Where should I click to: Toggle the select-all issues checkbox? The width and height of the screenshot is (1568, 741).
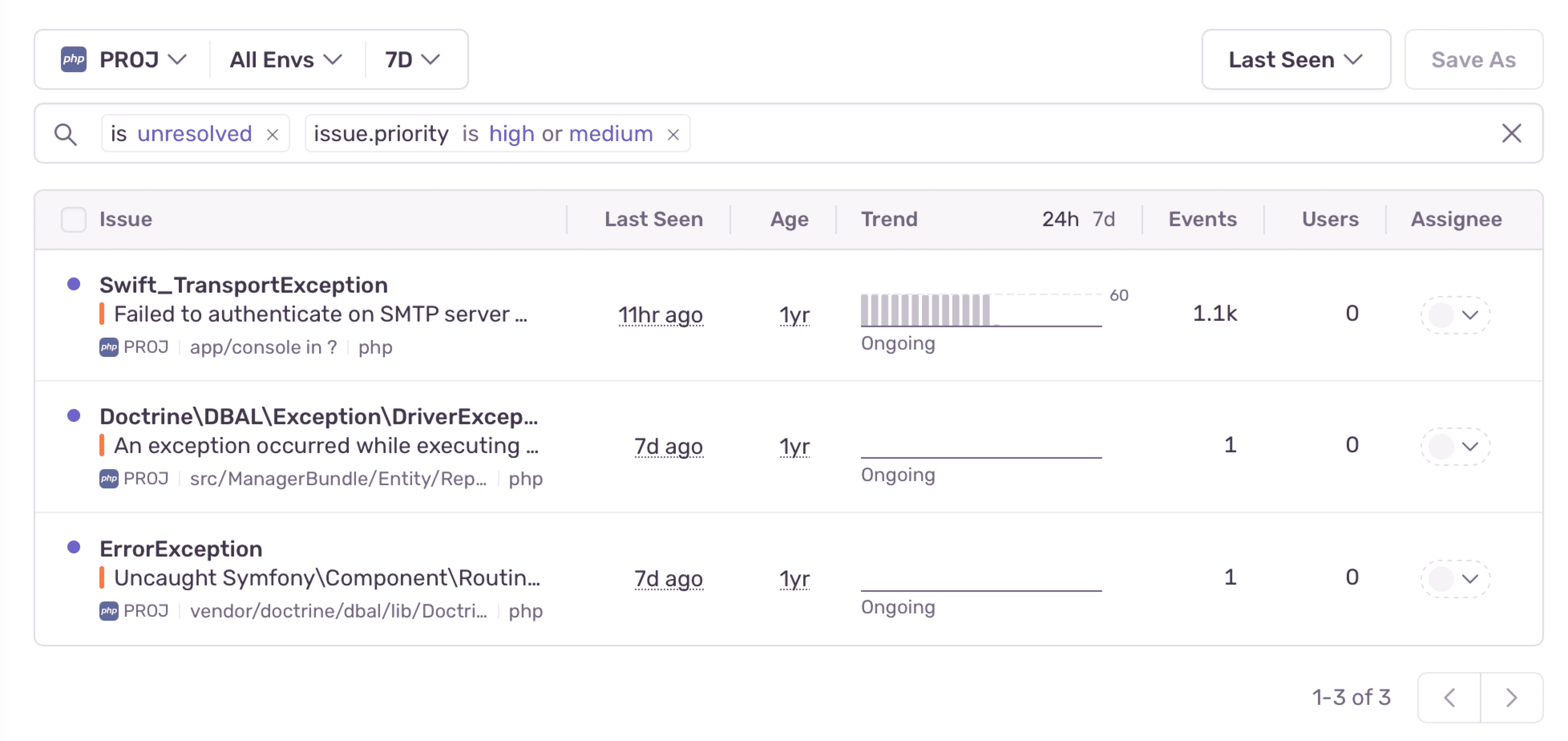tap(74, 219)
